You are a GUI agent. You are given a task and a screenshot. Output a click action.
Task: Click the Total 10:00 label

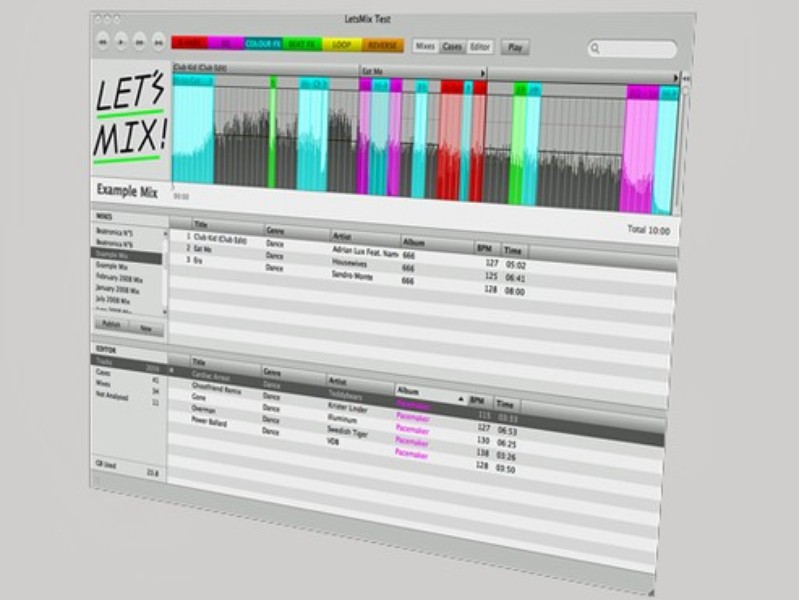[648, 230]
